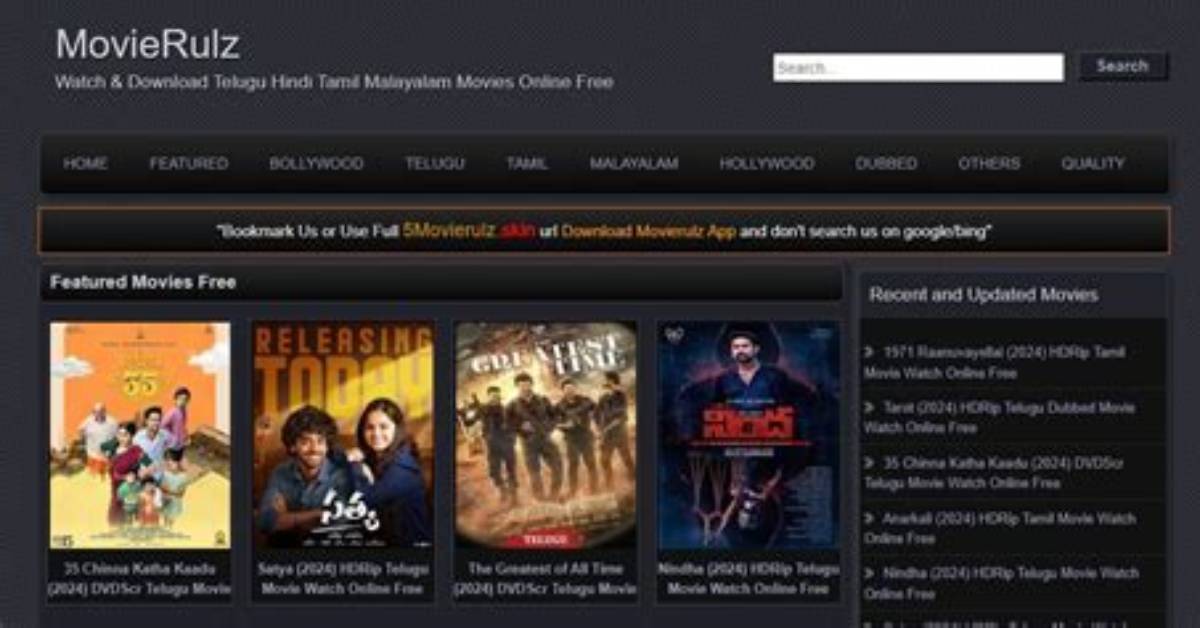The width and height of the screenshot is (1200, 628).
Task: Click featured card title Satya (2024) HDRip Telugu
Action: pos(343,579)
